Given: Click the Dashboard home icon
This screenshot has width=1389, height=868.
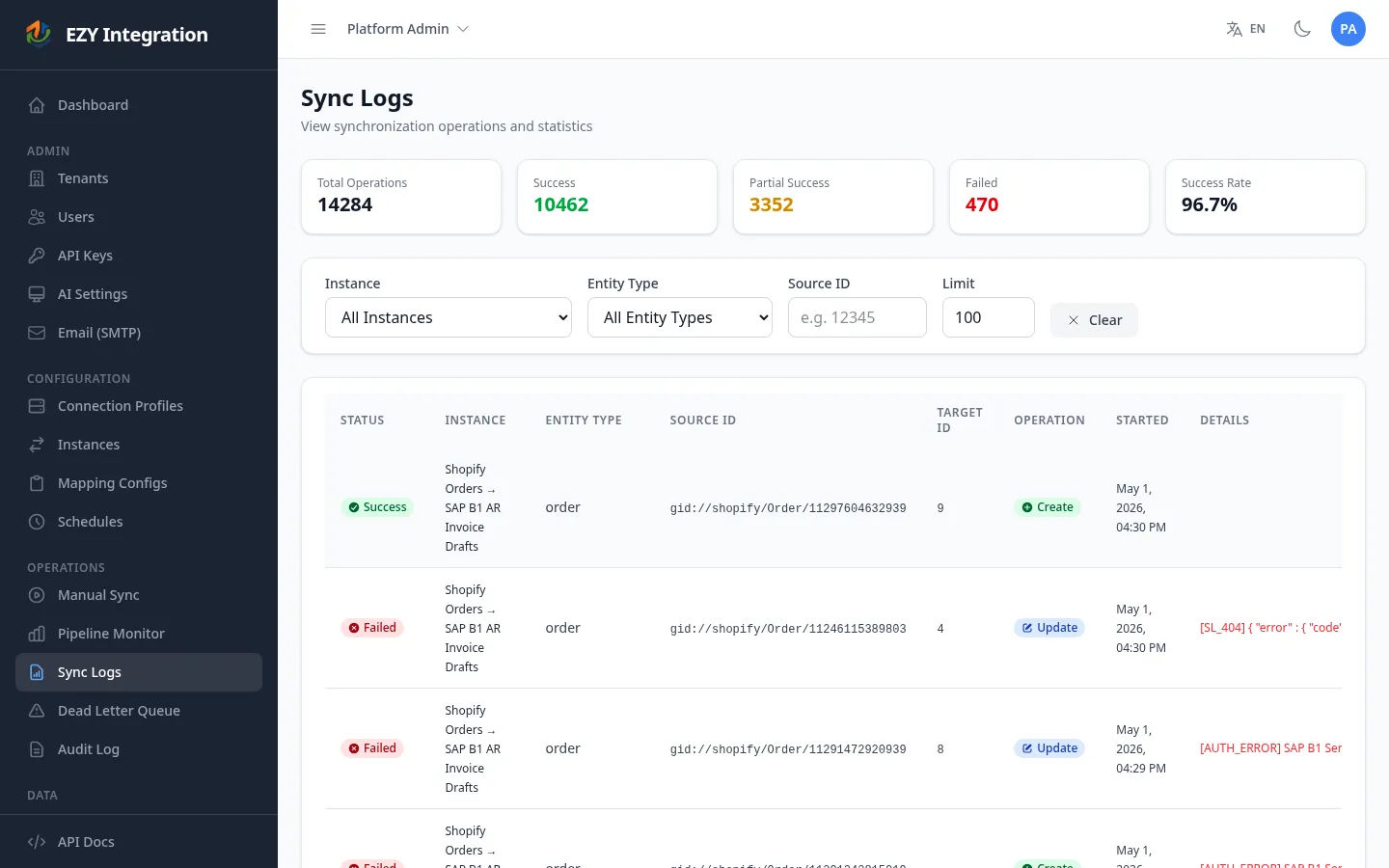Looking at the screenshot, I should (x=37, y=105).
